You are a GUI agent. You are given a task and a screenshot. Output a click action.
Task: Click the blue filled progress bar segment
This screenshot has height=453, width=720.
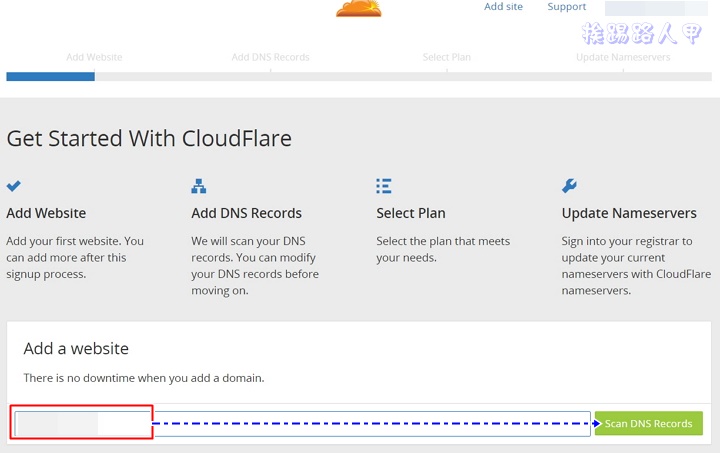[51, 77]
